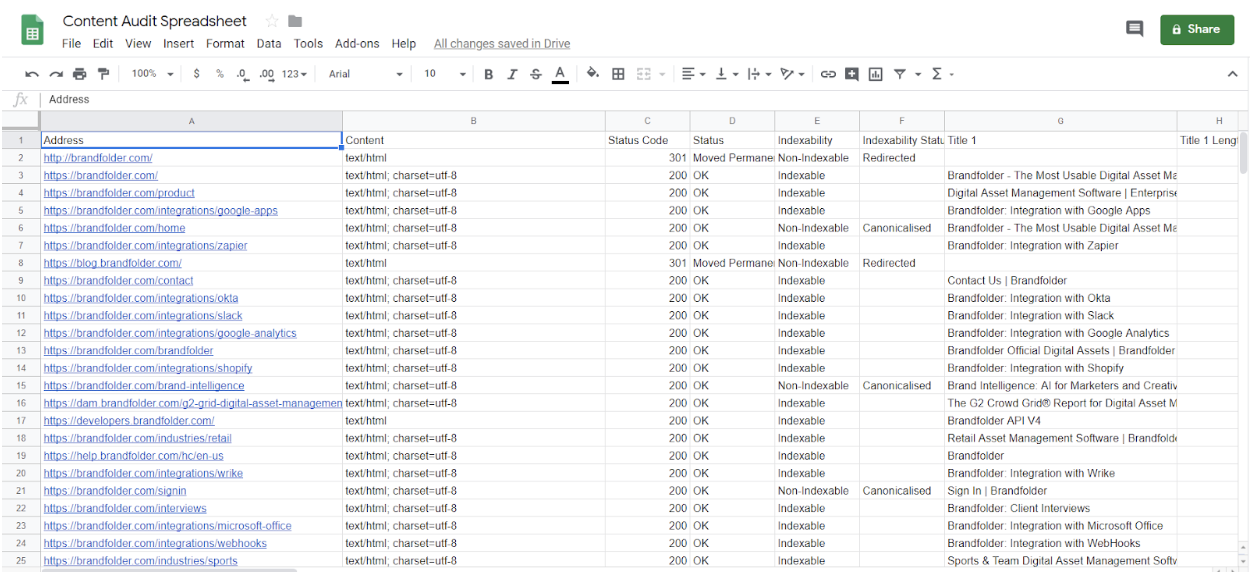Open the File menu
Image resolution: width=1256 pixels, height=582 pixels.
(x=71, y=44)
